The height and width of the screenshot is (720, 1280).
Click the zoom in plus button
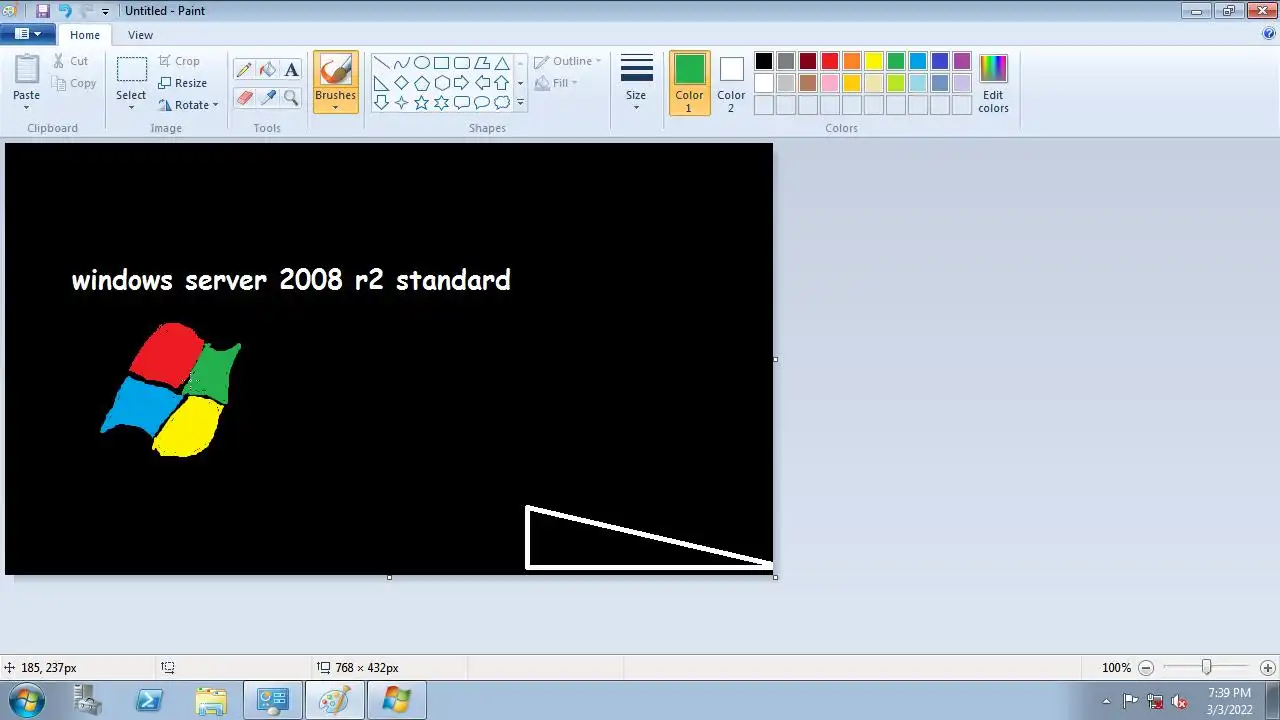coord(1268,667)
